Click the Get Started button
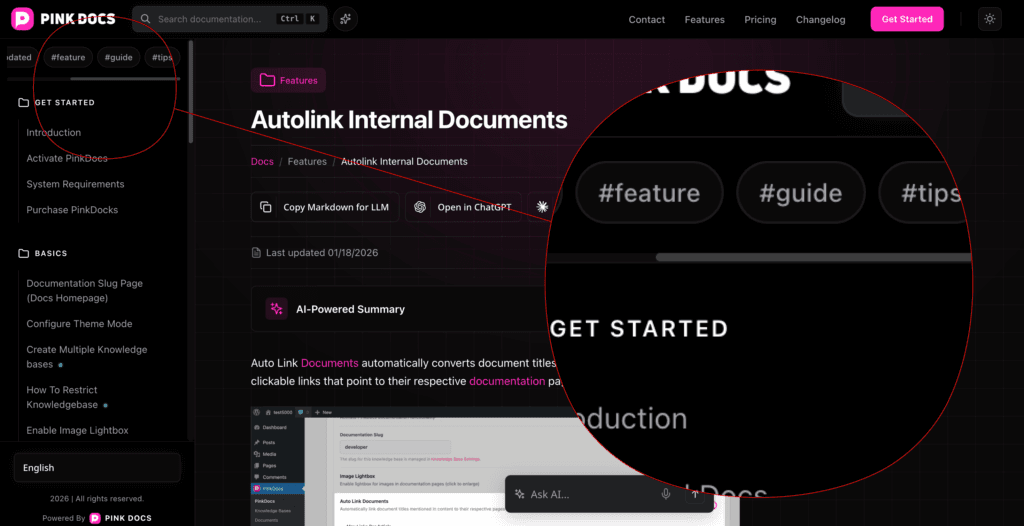Image resolution: width=1024 pixels, height=526 pixels. point(906,19)
